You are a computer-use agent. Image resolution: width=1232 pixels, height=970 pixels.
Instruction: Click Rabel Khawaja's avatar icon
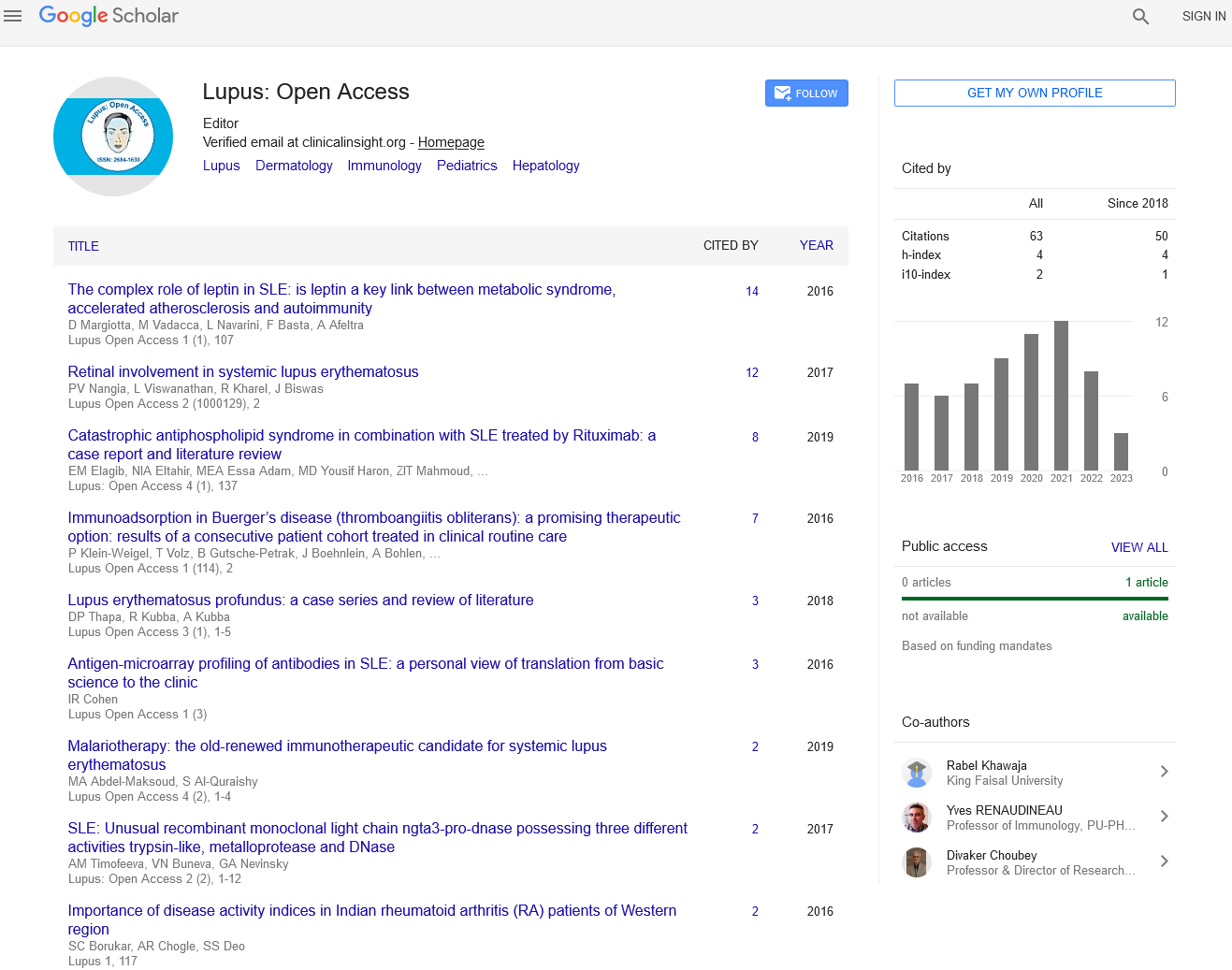(x=917, y=773)
